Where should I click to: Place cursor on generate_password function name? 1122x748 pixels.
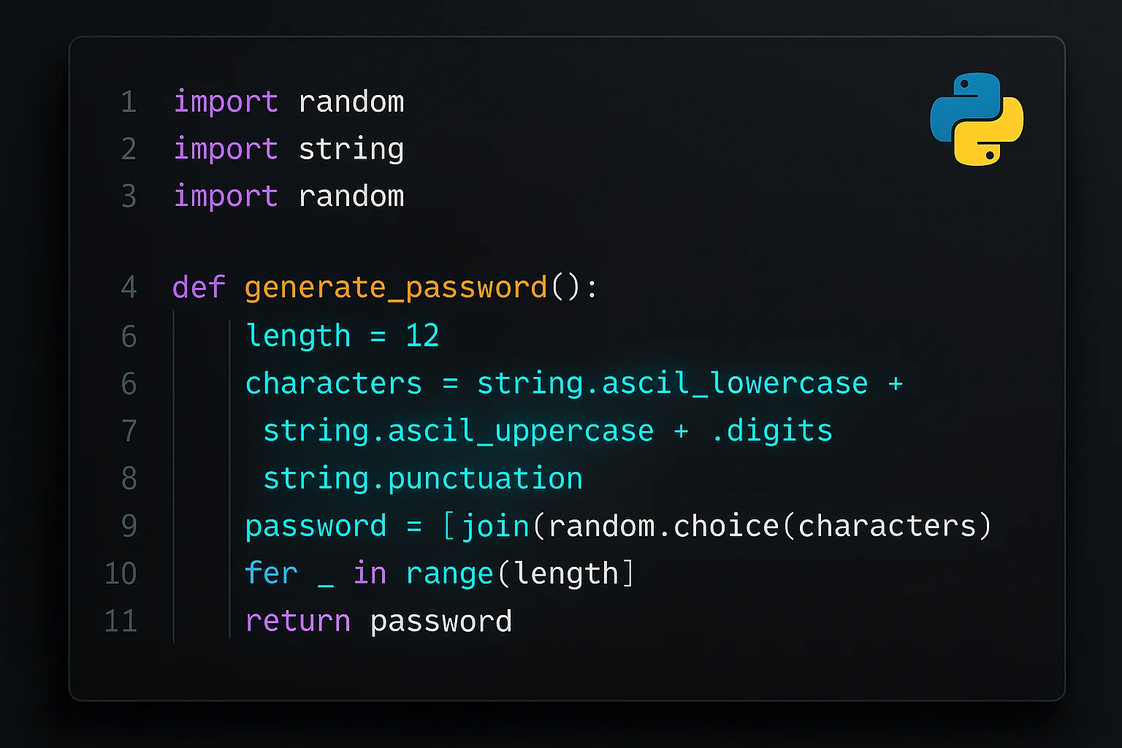click(x=396, y=288)
